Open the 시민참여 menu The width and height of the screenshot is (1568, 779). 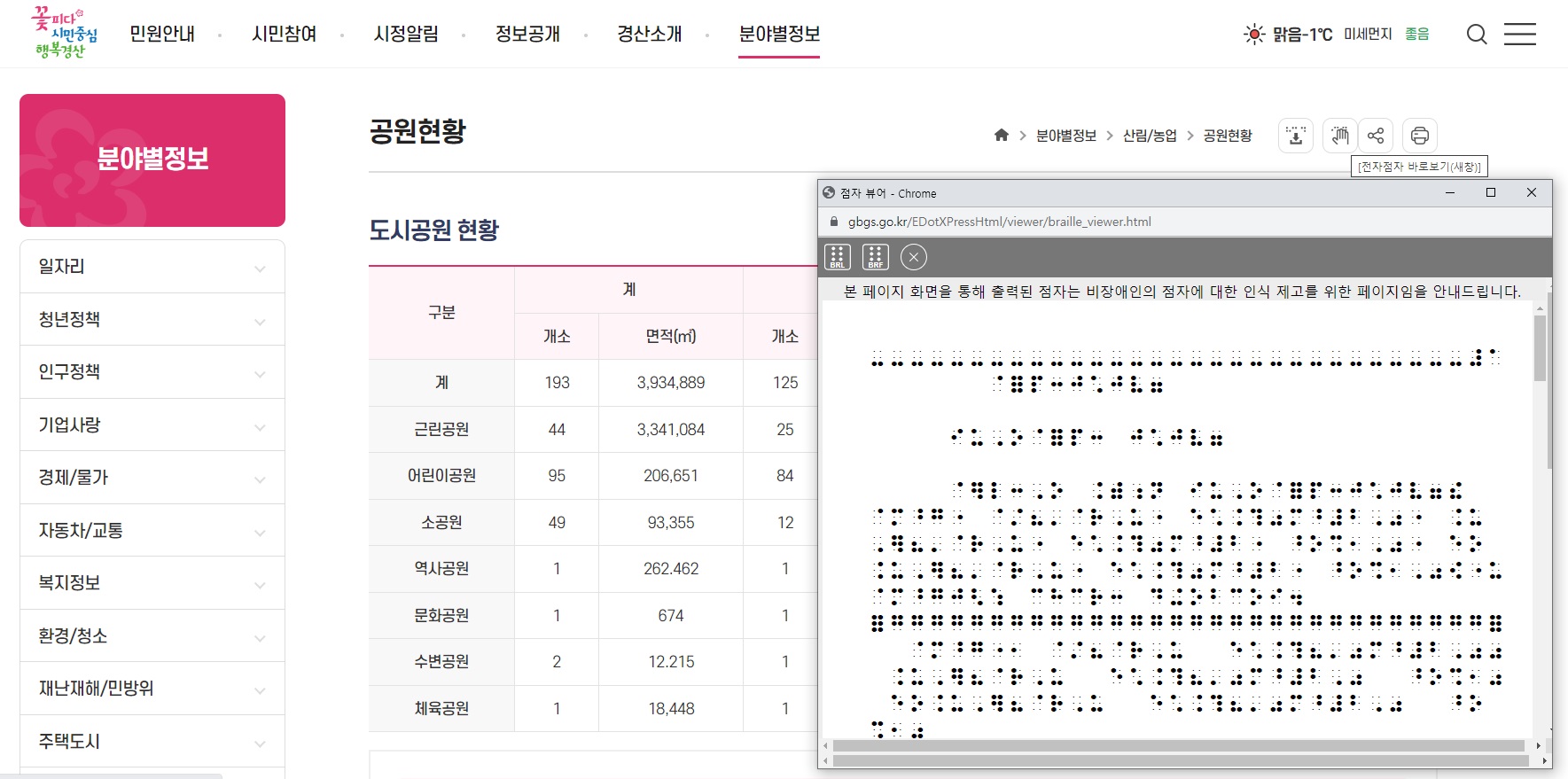click(x=285, y=34)
